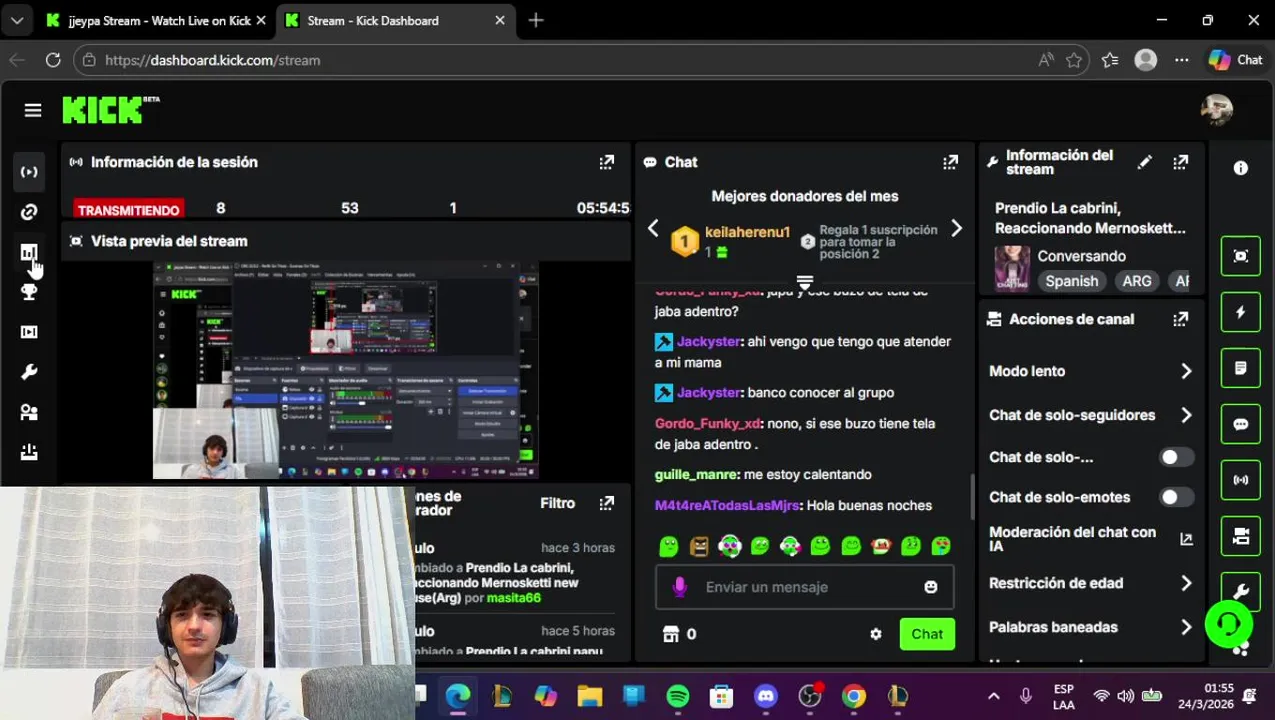This screenshot has height=720, width=1275.
Task: Edit stream information with the pencil icon
Action: click(x=1144, y=162)
